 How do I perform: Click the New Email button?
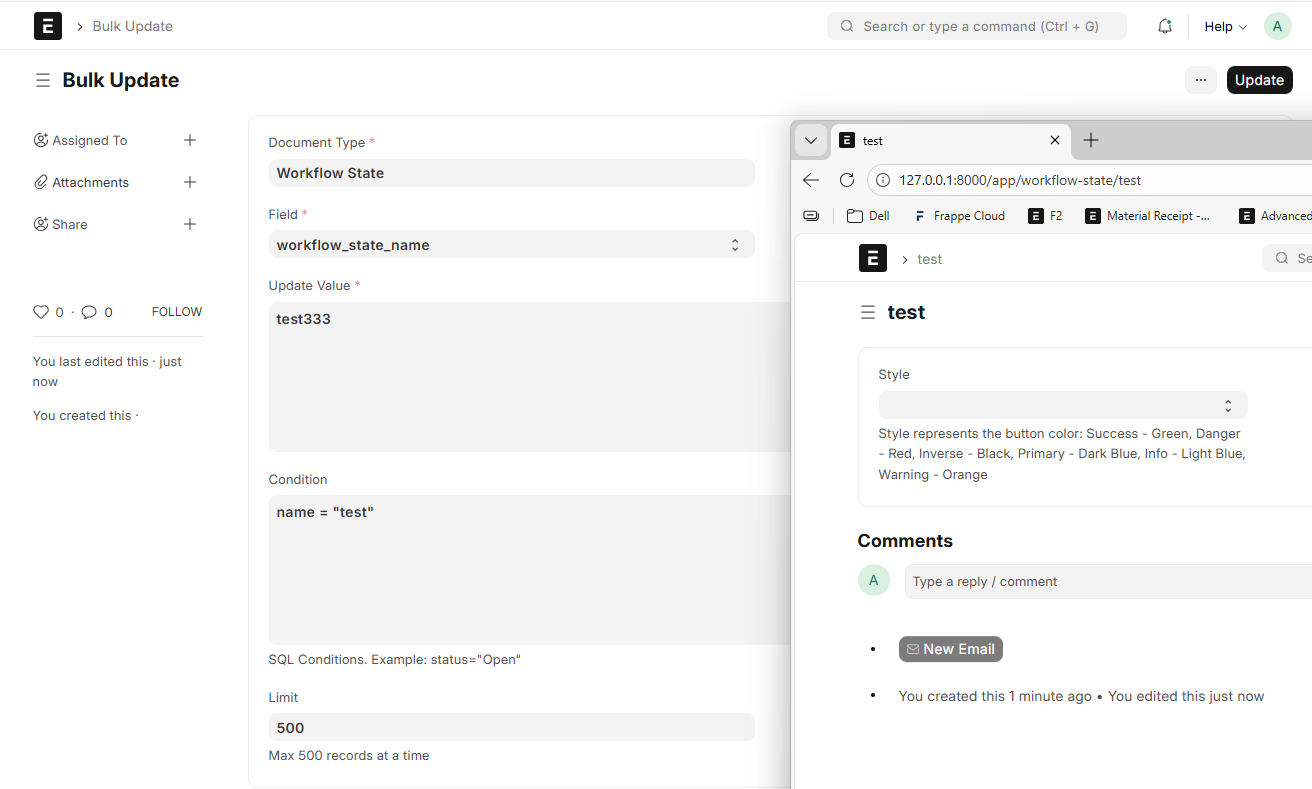click(950, 649)
